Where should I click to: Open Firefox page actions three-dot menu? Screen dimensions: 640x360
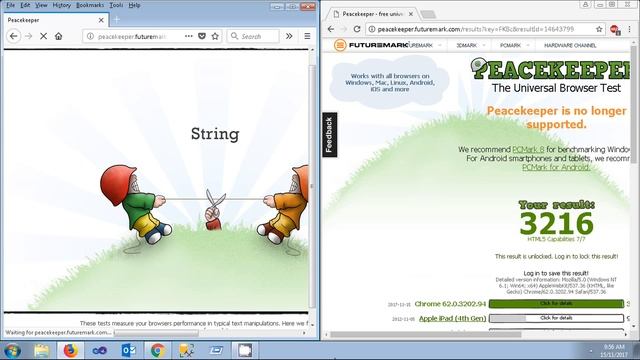188,36
